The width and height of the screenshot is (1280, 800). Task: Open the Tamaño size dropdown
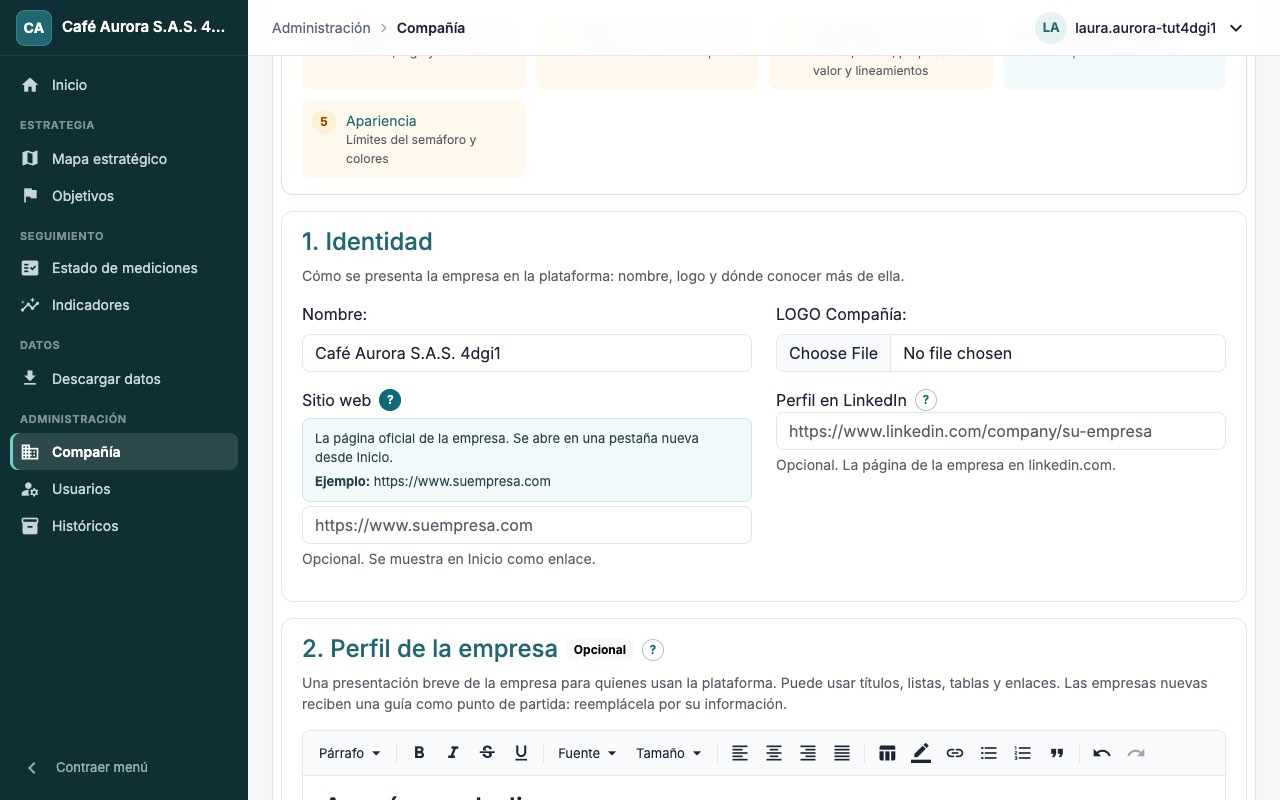click(x=669, y=753)
